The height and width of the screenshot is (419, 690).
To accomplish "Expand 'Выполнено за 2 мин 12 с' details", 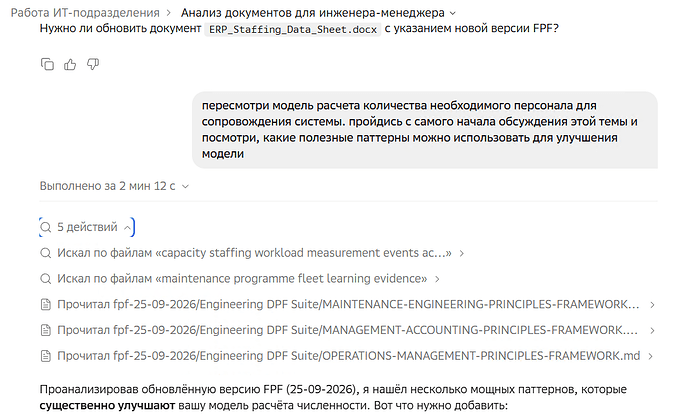I will point(114,186).
